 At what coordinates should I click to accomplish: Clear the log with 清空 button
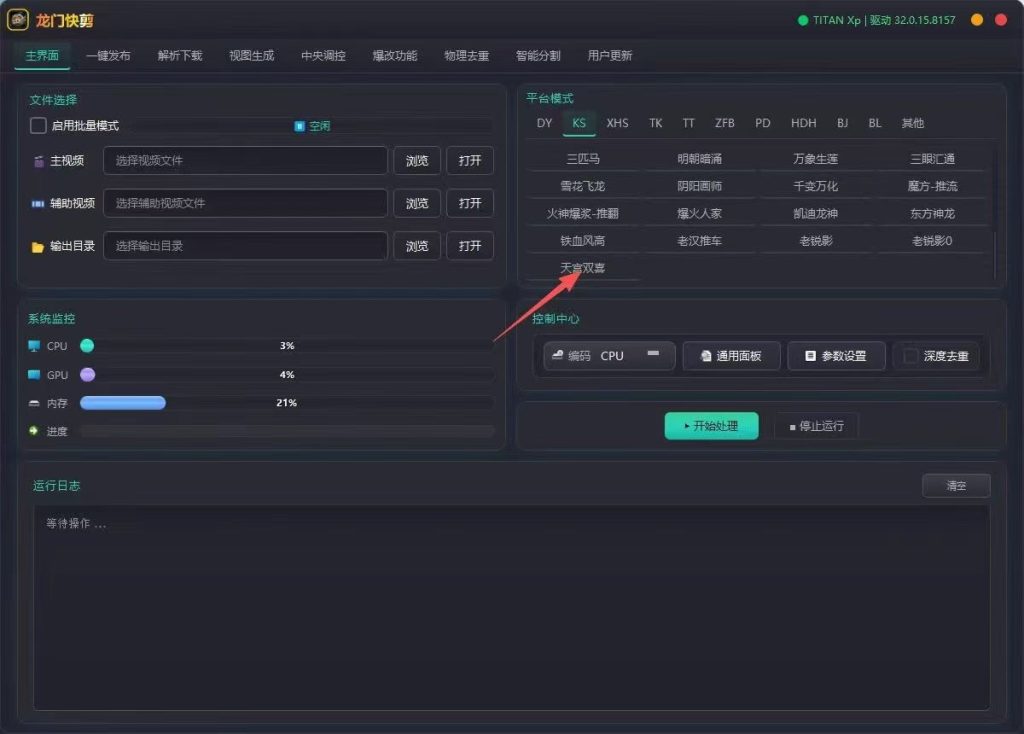956,485
